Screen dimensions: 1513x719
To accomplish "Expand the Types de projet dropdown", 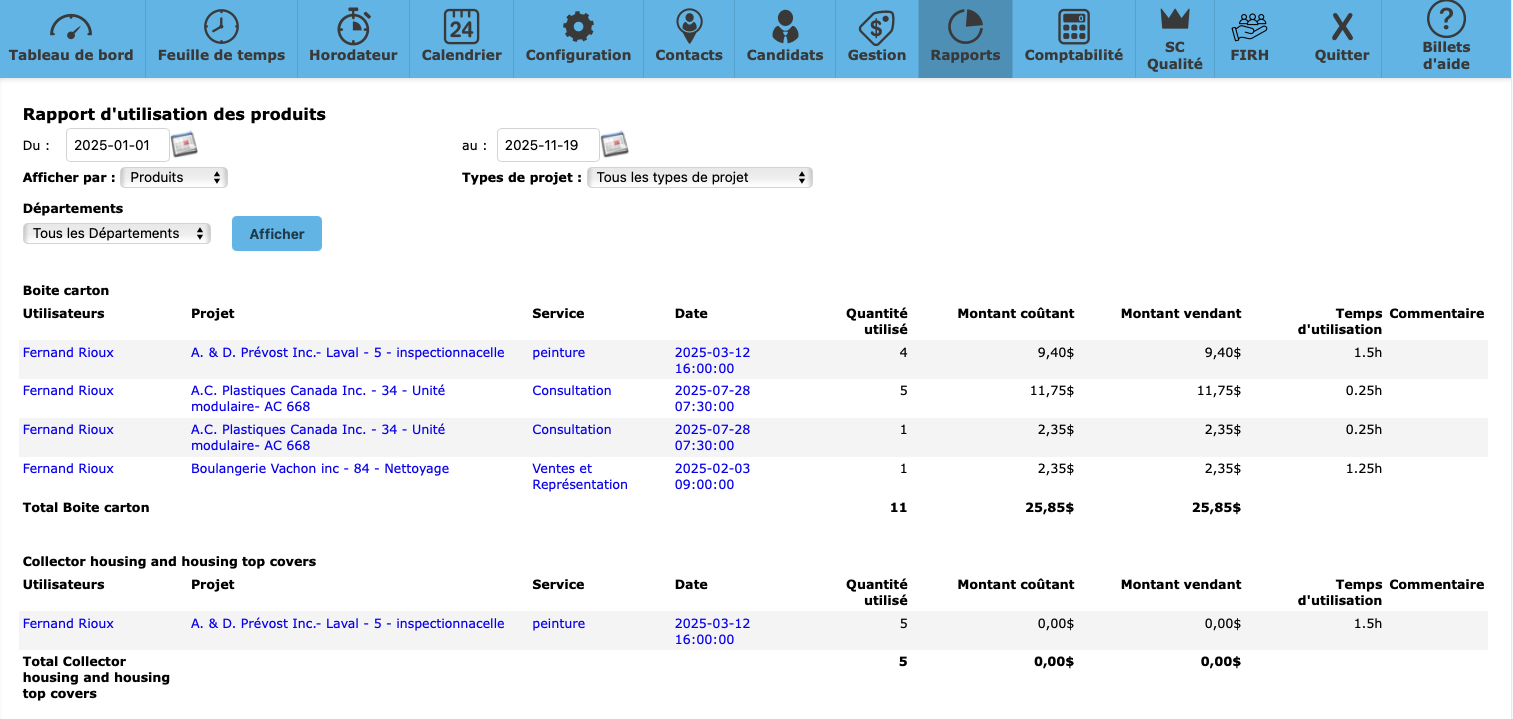I will tap(700, 177).
